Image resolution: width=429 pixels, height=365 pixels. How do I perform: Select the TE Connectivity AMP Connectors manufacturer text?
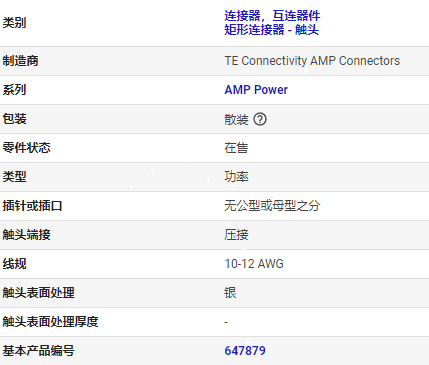(312, 61)
